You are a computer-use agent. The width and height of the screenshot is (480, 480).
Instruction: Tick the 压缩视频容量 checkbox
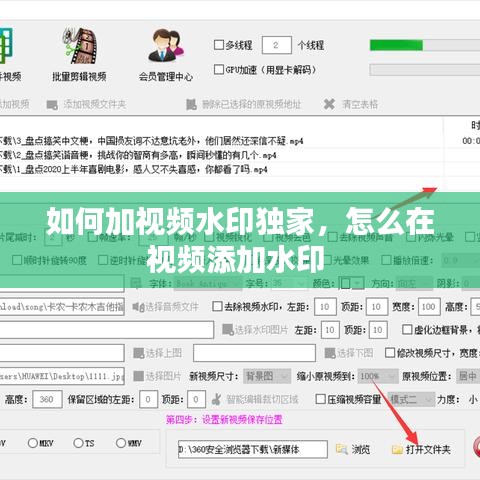coord(320,399)
